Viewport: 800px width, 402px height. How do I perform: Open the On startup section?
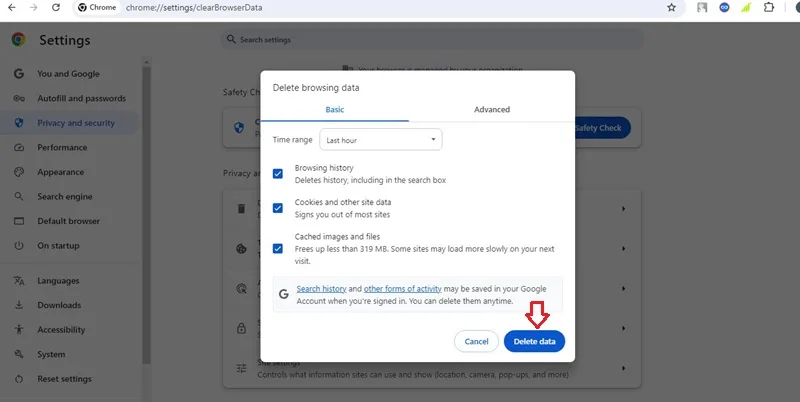pos(58,245)
